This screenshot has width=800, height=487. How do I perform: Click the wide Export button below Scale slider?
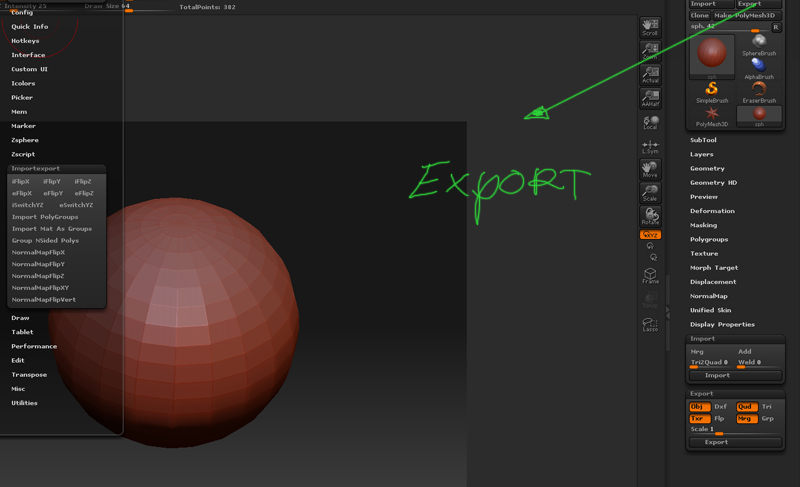pyautogui.click(x=735, y=442)
